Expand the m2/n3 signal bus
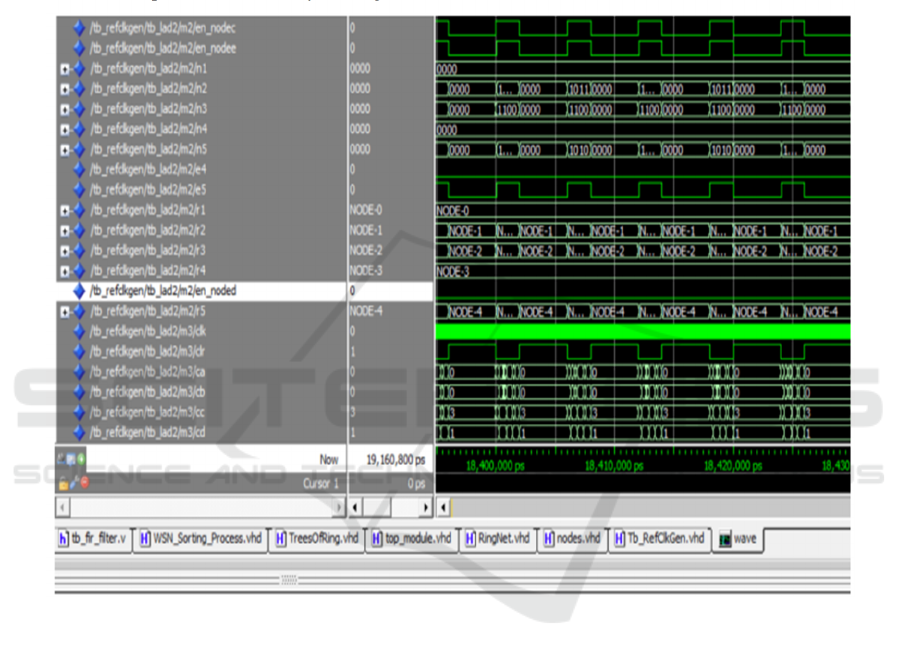 pos(64,109)
